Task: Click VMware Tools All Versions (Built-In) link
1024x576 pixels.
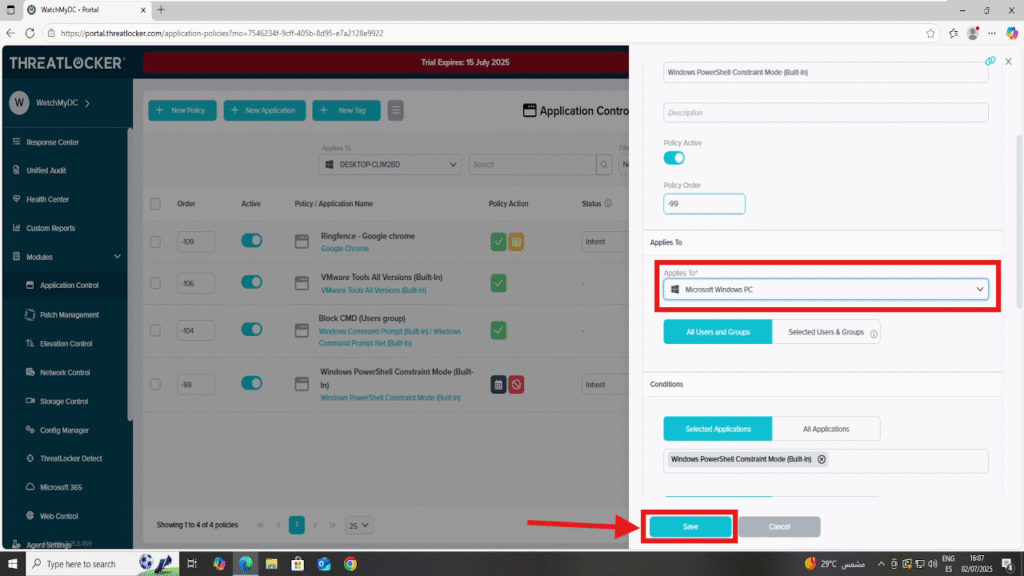Action: (374, 291)
